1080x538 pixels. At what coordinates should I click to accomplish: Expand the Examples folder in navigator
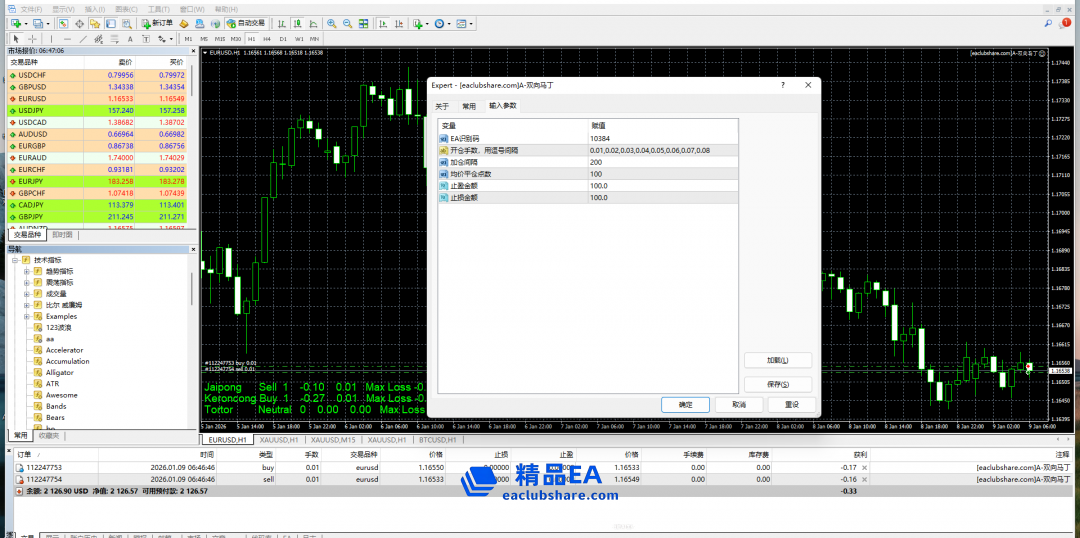pos(26,316)
